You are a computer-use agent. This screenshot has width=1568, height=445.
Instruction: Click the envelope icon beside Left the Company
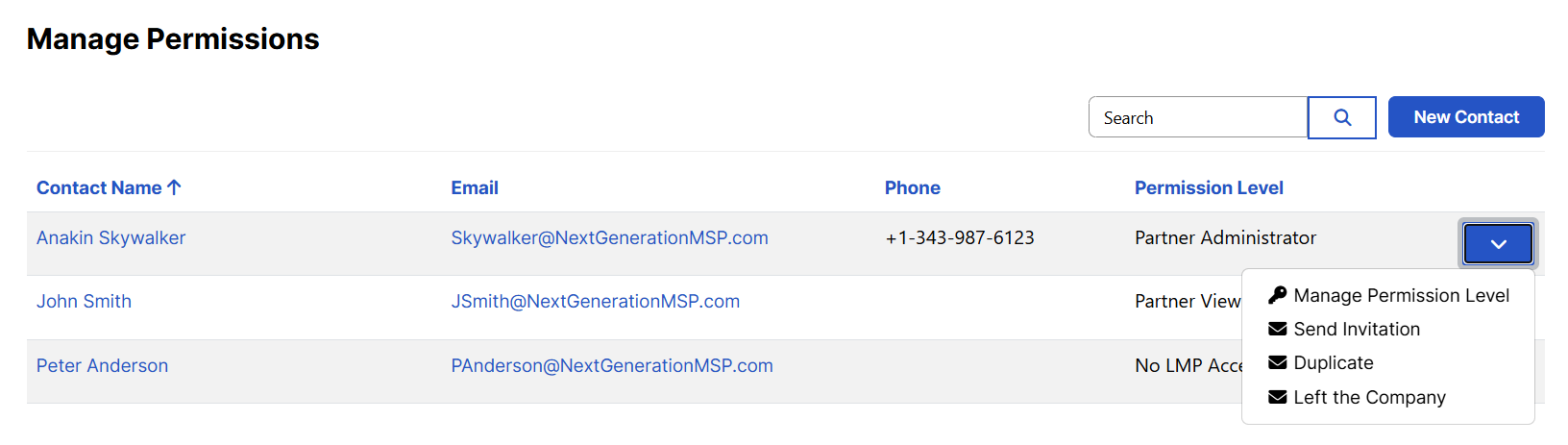[x=1277, y=397]
